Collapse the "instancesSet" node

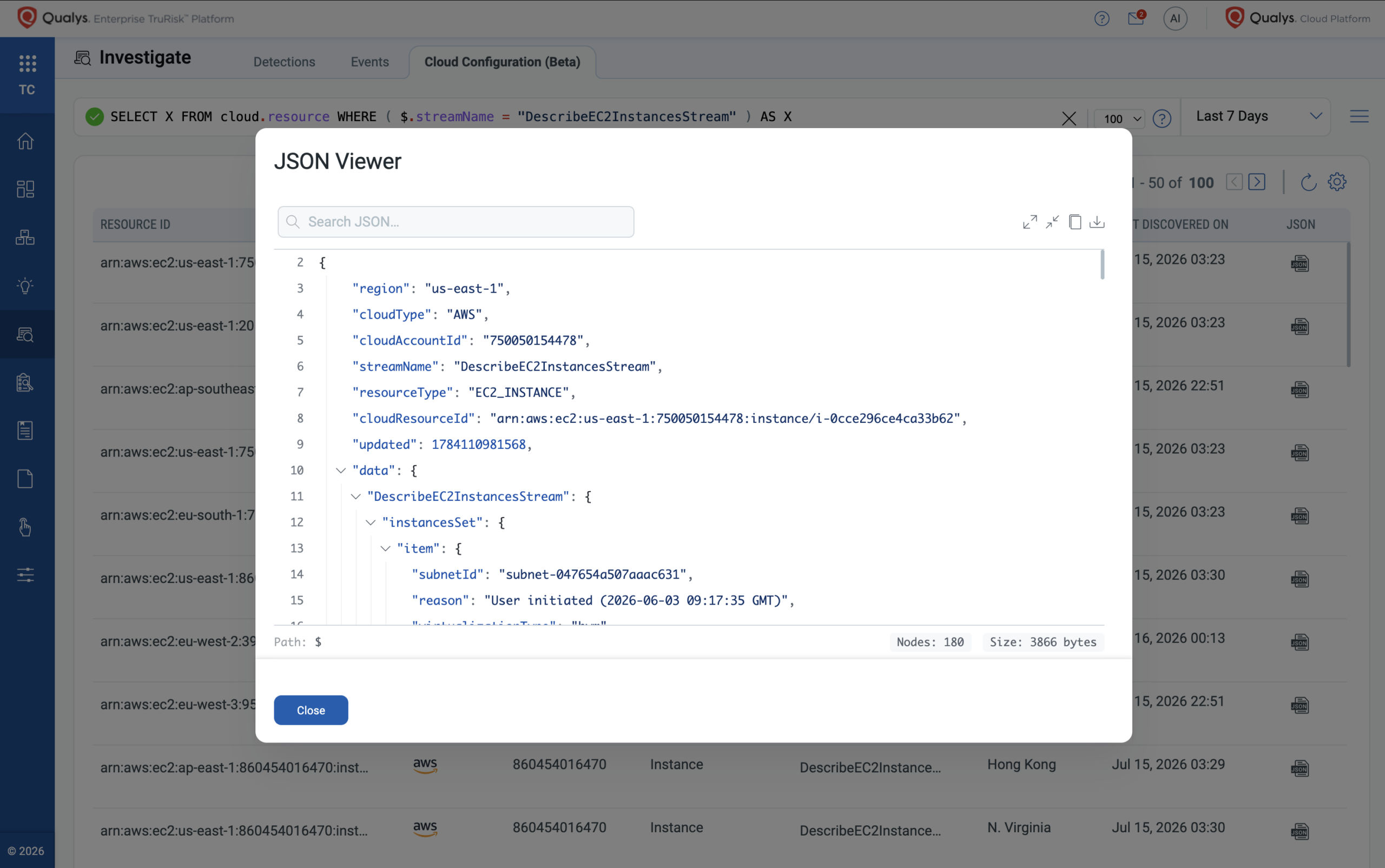[371, 522]
